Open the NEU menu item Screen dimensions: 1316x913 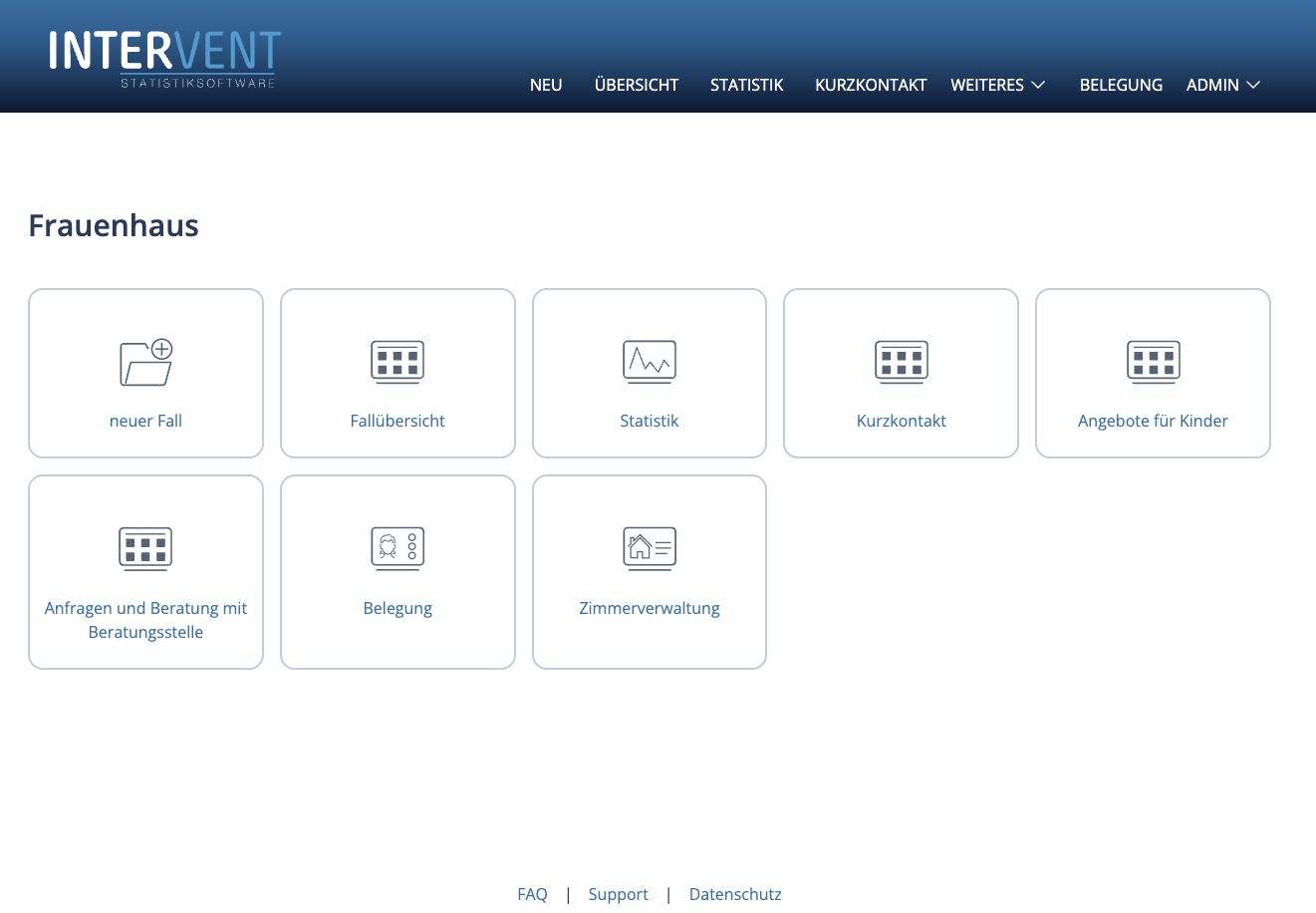click(546, 85)
